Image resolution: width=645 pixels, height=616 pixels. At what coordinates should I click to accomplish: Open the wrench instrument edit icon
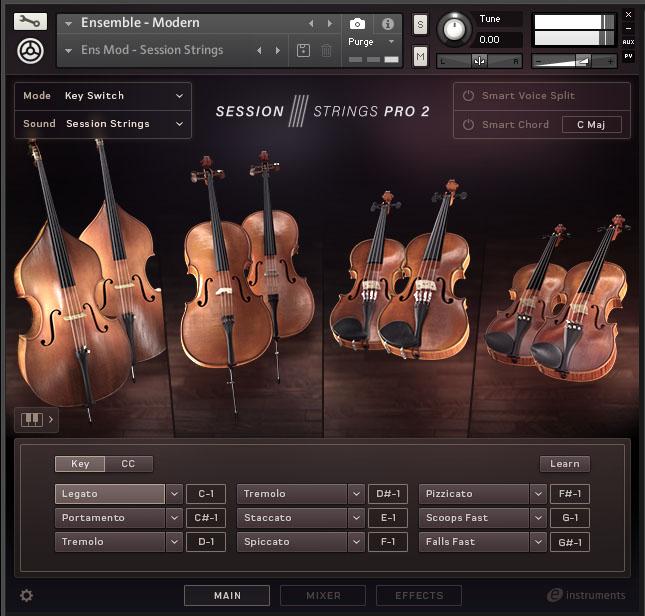pyautogui.click(x=30, y=21)
